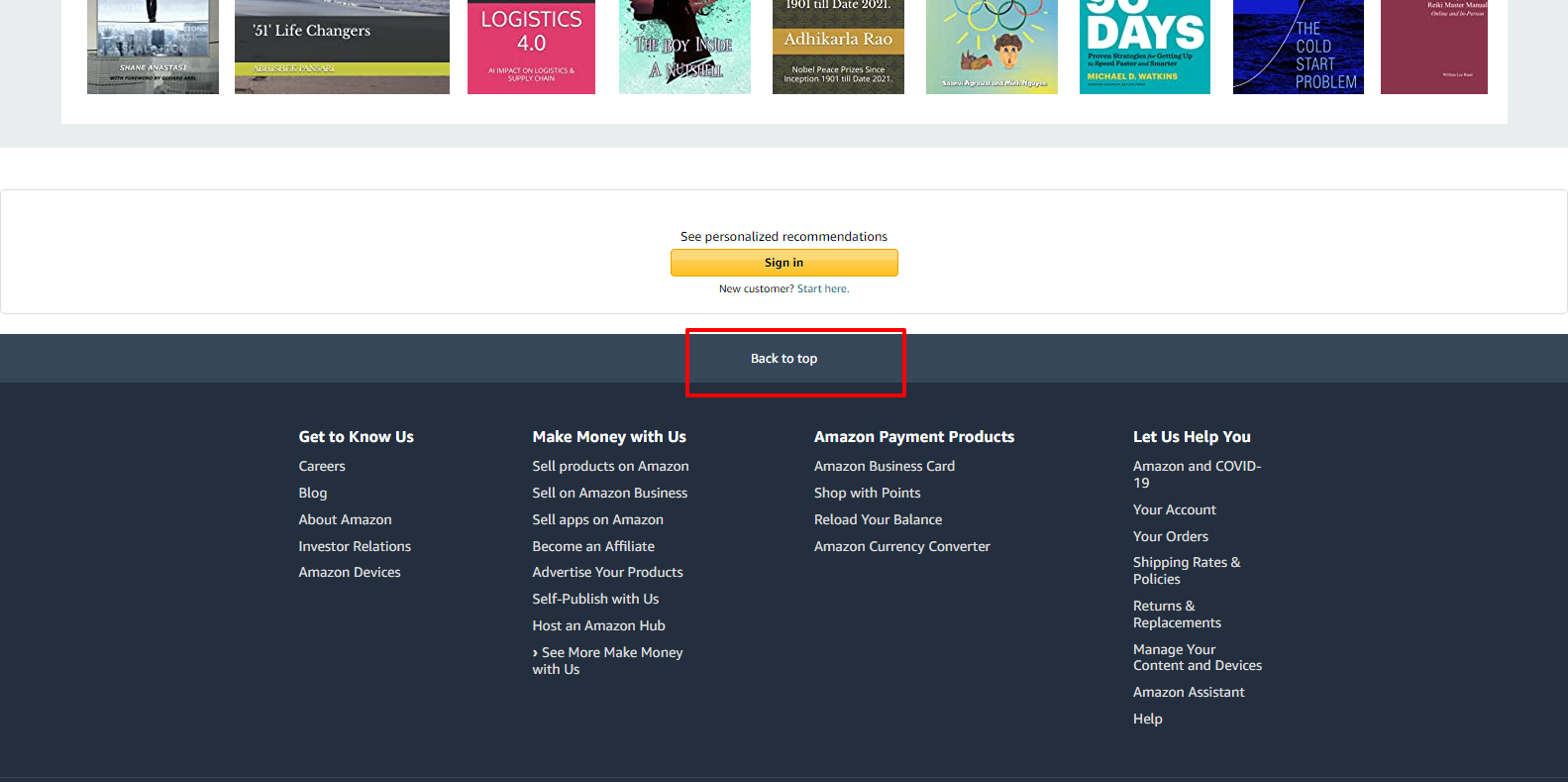Screen dimensions: 1568x782
Task: Click 'See personalized recommendations' text
Action: [784, 237]
